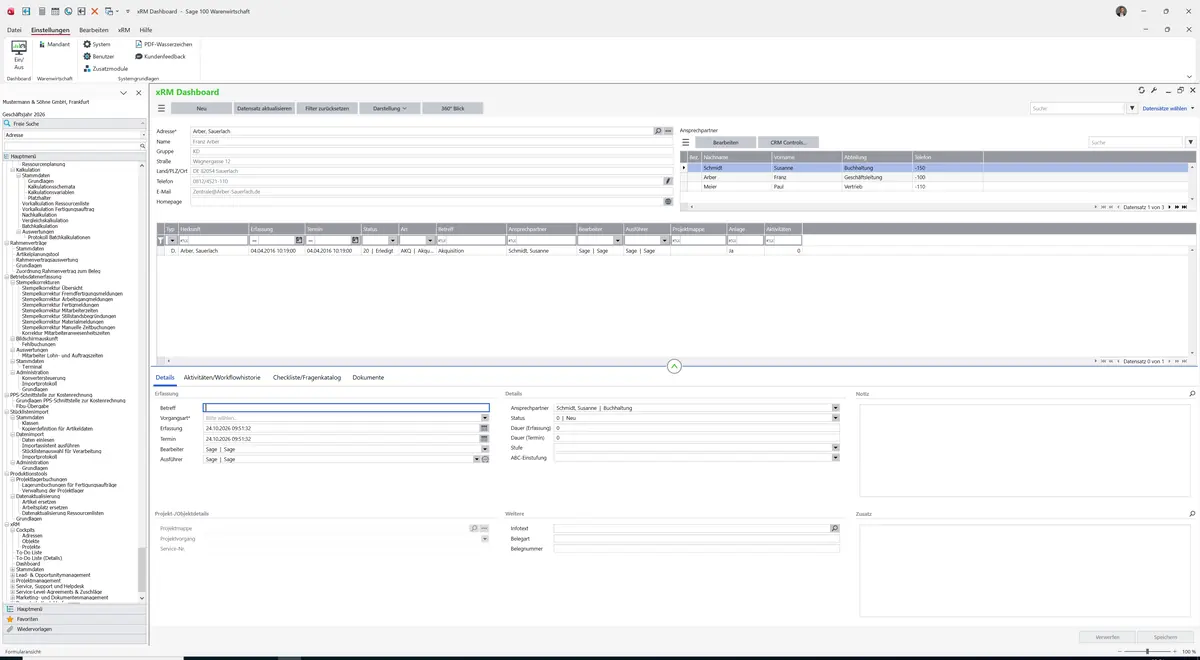Open the xRM ribbon tab
Viewport: 1200px width, 660px height.
[x=124, y=30]
